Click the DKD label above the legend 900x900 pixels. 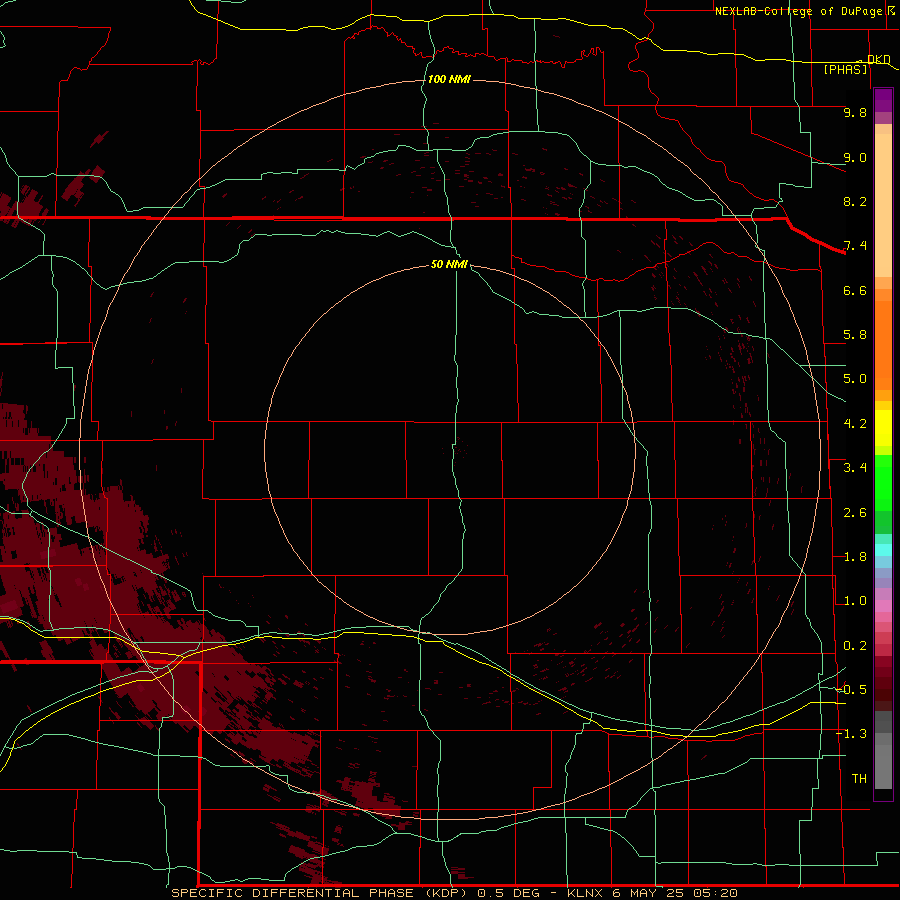click(879, 59)
